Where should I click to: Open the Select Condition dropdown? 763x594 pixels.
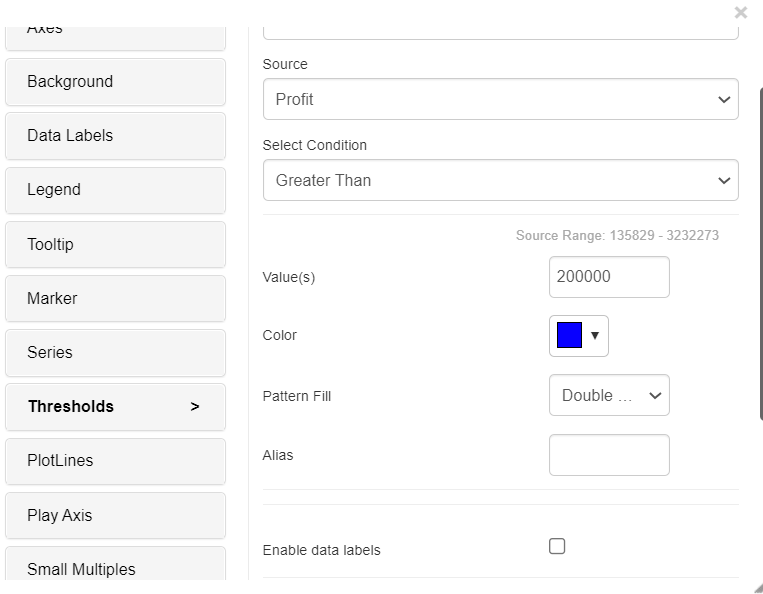[x=500, y=181]
